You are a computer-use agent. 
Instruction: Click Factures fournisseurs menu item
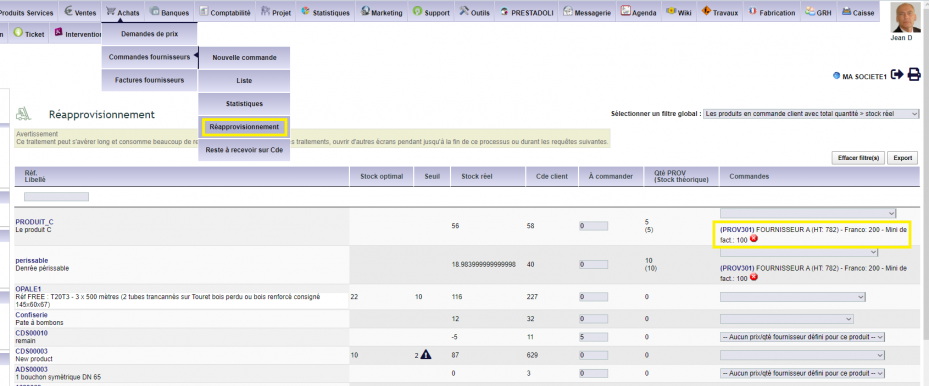click(149, 80)
